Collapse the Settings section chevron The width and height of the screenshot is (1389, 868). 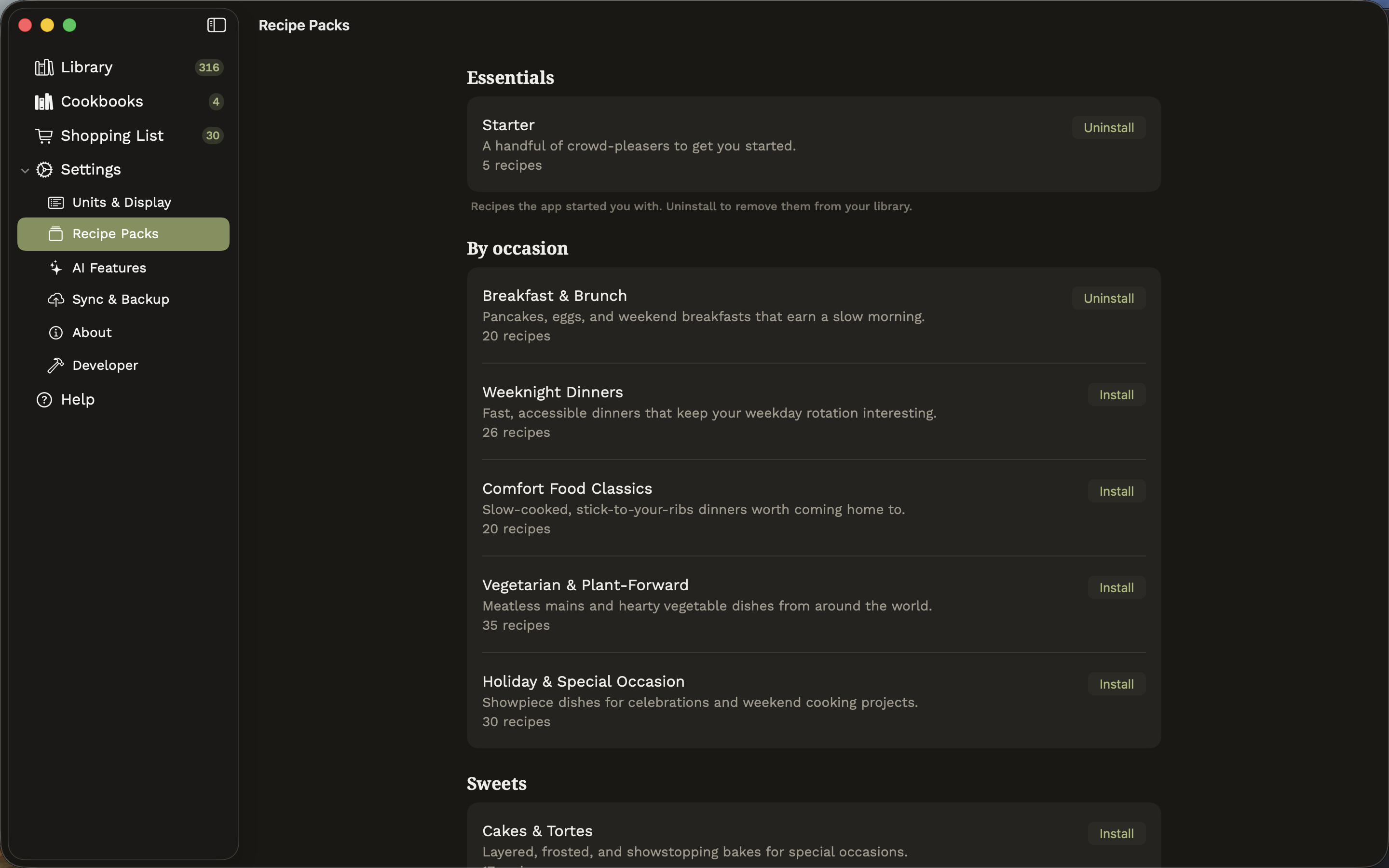[x=25, y=171]
